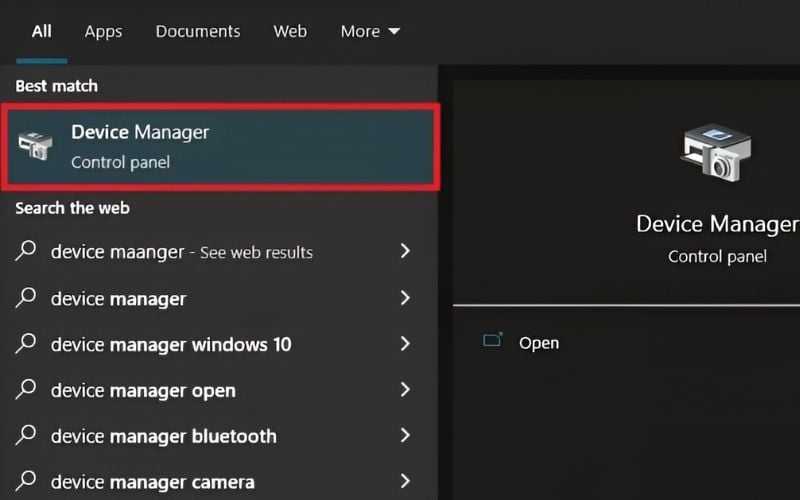Click the Open window icon beside Open
The height and width of the screenshot is (500, 800).
(493, 340)
